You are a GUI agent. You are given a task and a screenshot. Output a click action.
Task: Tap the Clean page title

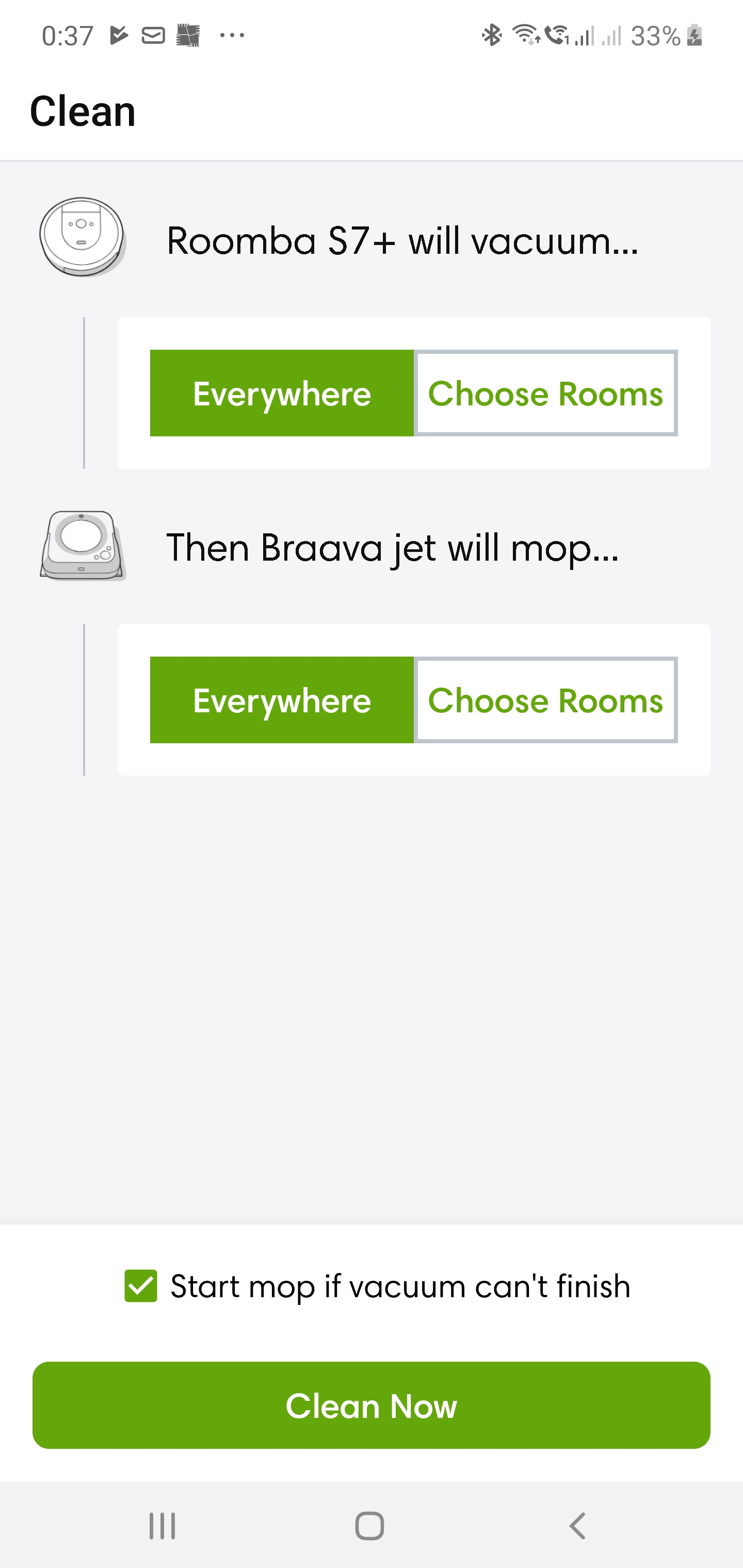(x=83, y=111)
